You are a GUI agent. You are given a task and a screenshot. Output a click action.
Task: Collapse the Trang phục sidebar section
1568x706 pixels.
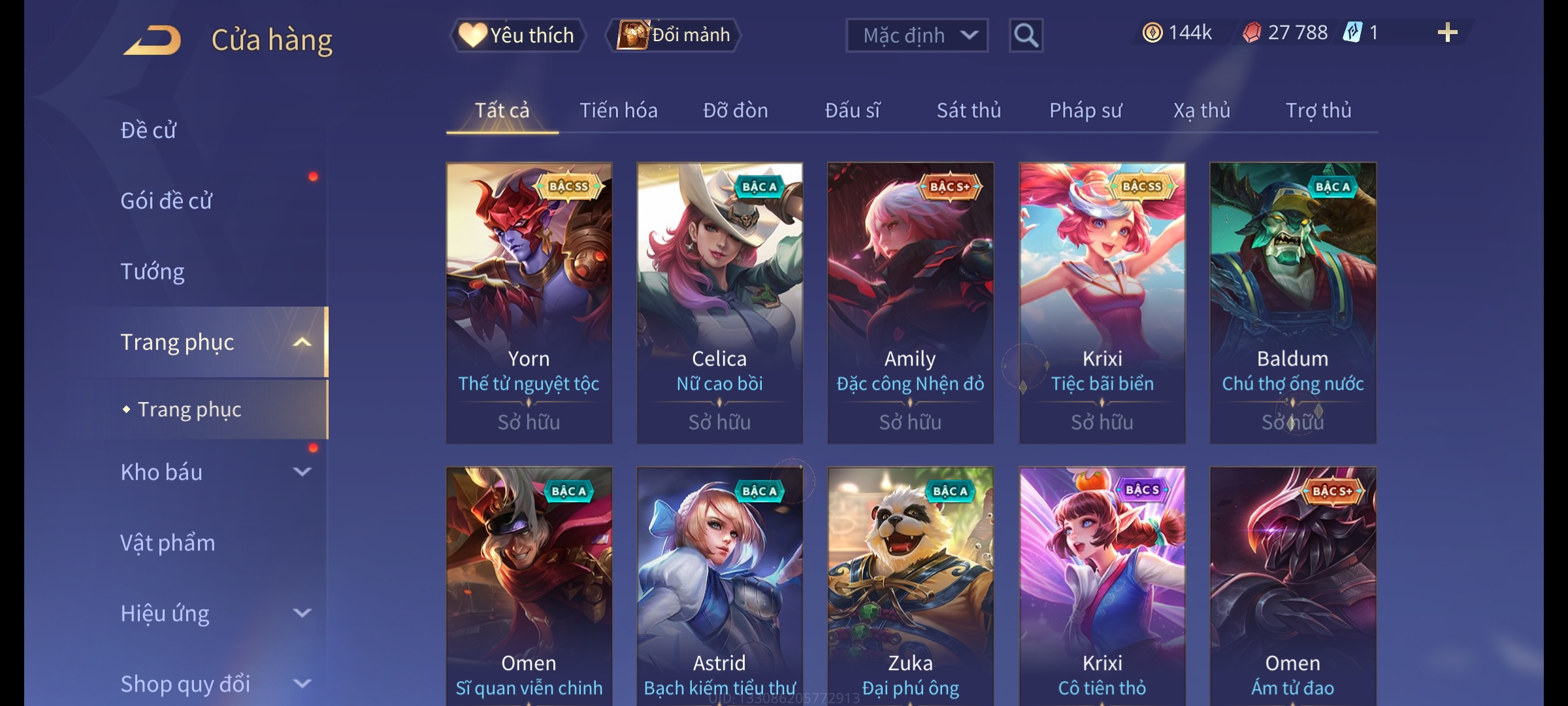pyautogui.click(x=302, y=343)
